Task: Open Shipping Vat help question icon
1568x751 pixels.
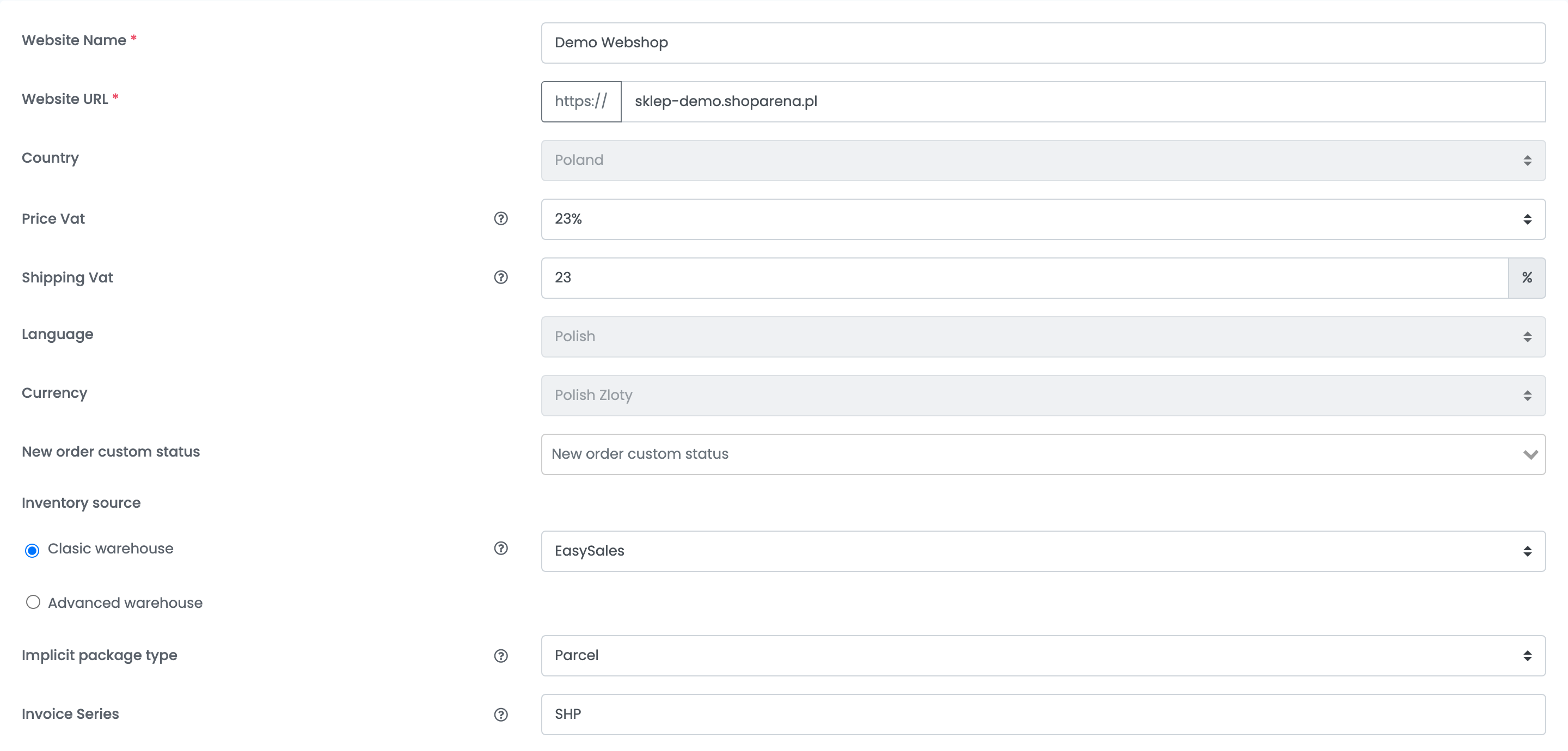Action: (x=500, y=278)
